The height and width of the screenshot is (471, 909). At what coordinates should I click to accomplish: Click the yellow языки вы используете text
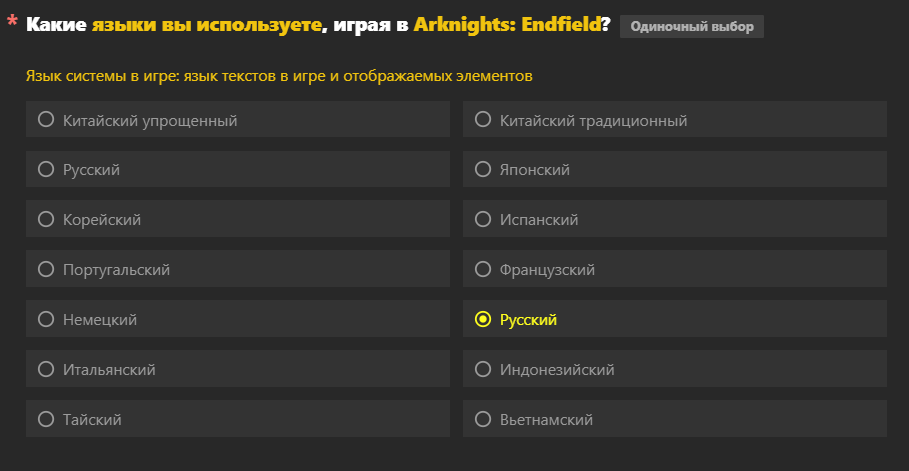tap(207, 25)
